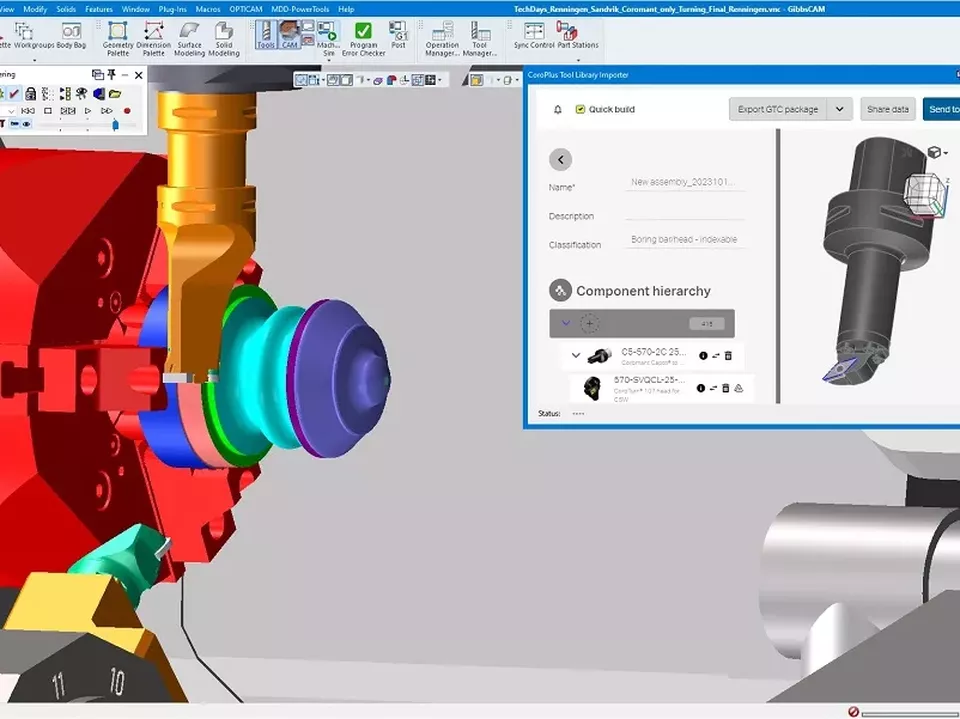Collapse the component hierarchy root row
Viewport: 960px width, 719px height.
(x=566, y=323)
